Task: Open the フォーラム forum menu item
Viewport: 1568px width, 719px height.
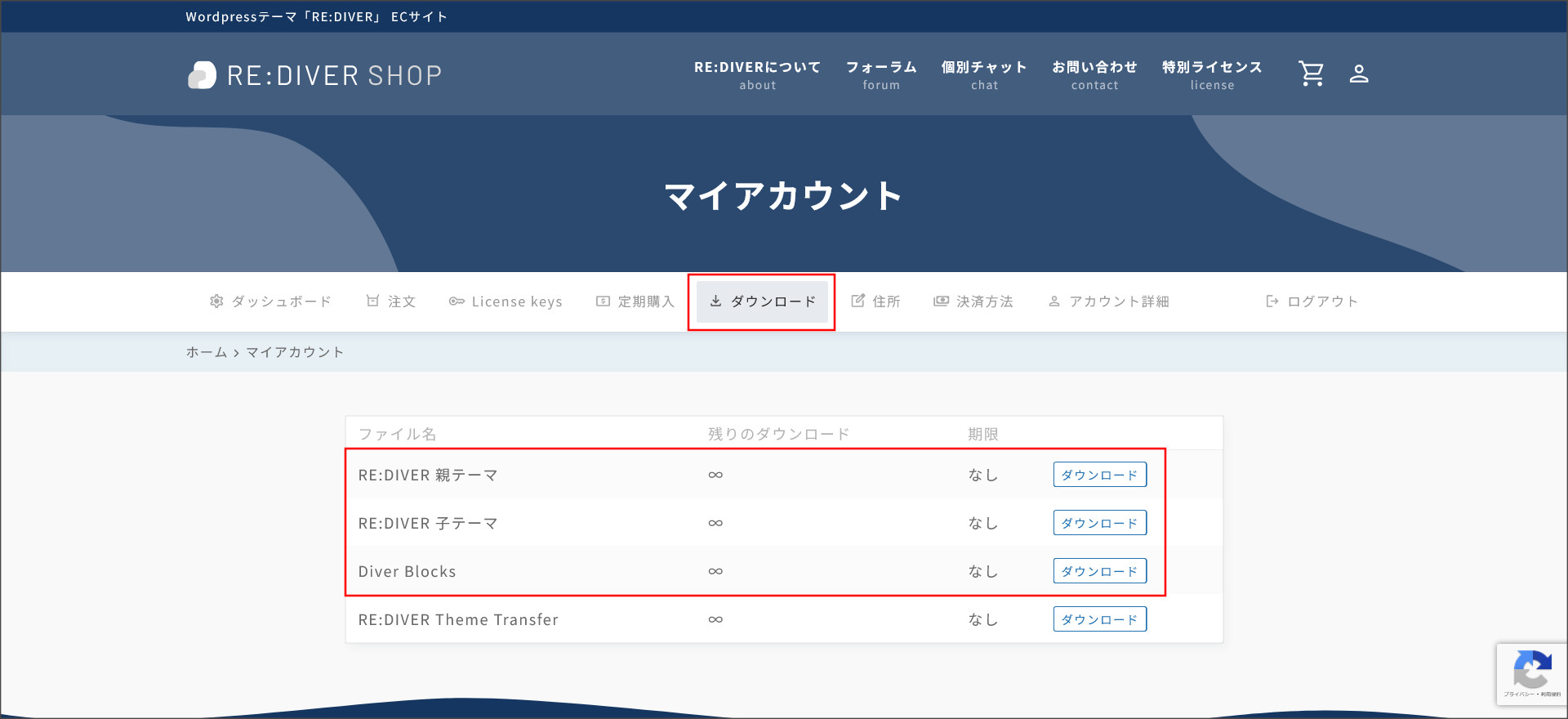Action: [x=880, y=74]
